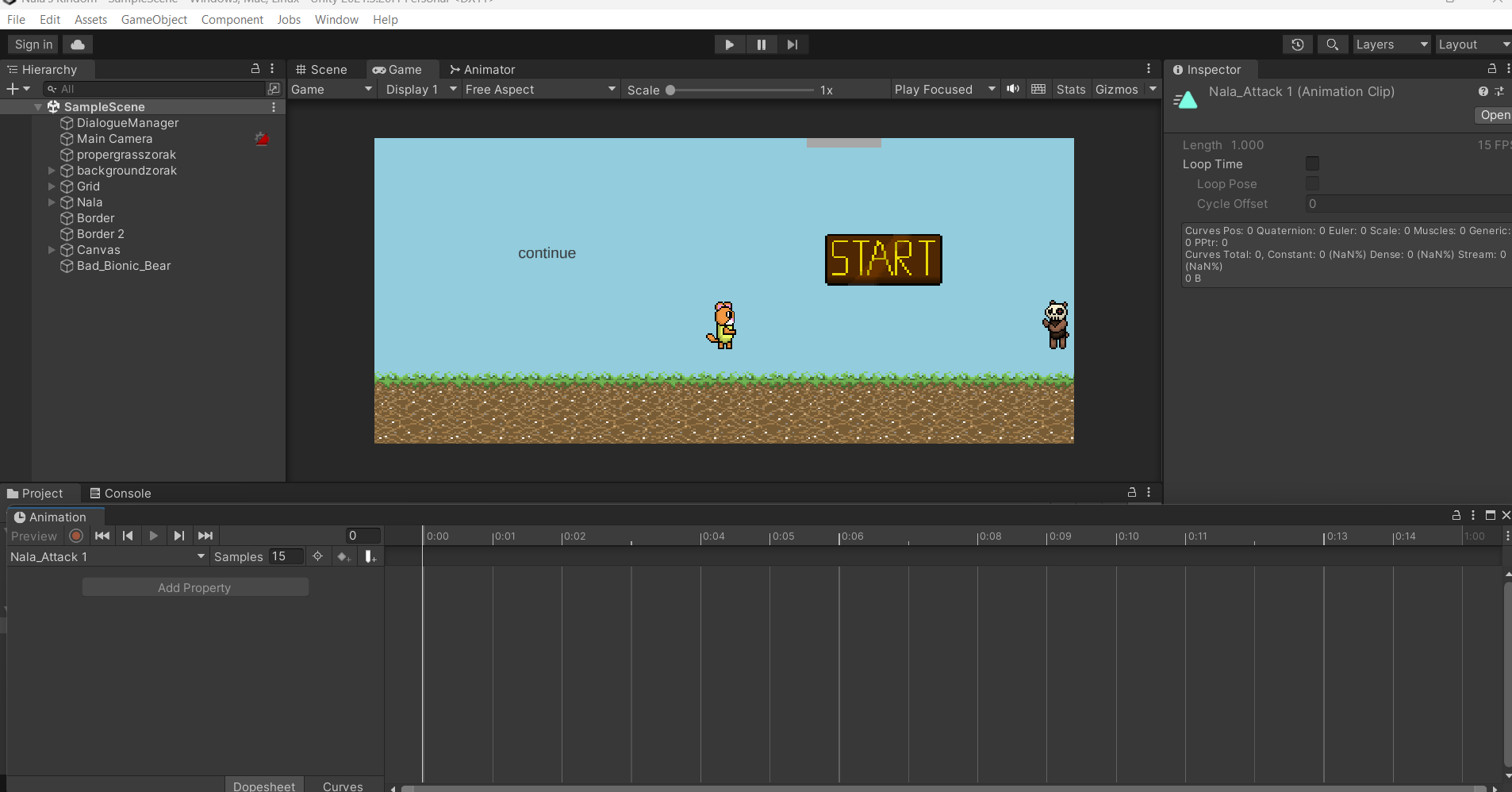Enable animation recording with red record button
The height and width of the screenshot is (792, 1512).
point(76,536)
